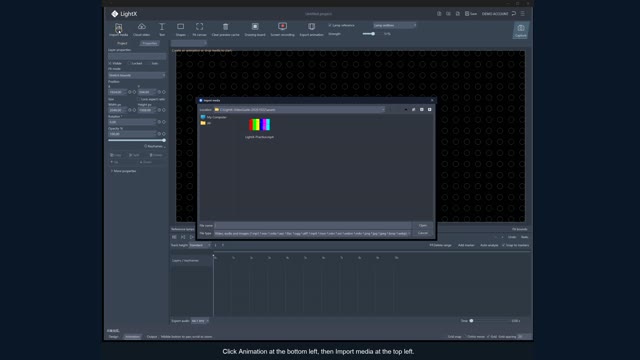Toggle the Grid checkbox in status bar
The height and width of the screenshot is (360, 640).
point(488,337)
